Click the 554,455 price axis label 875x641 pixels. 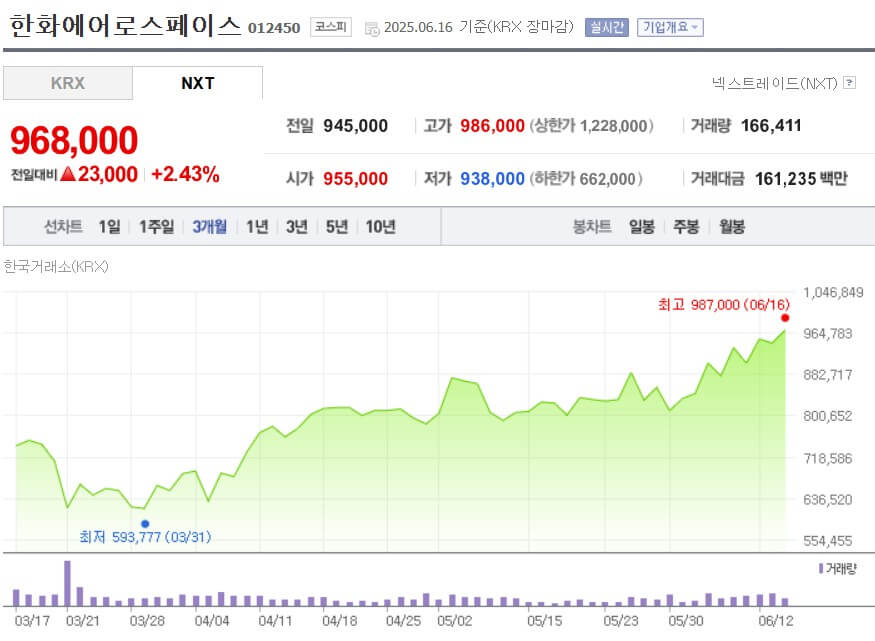[828, 541]
